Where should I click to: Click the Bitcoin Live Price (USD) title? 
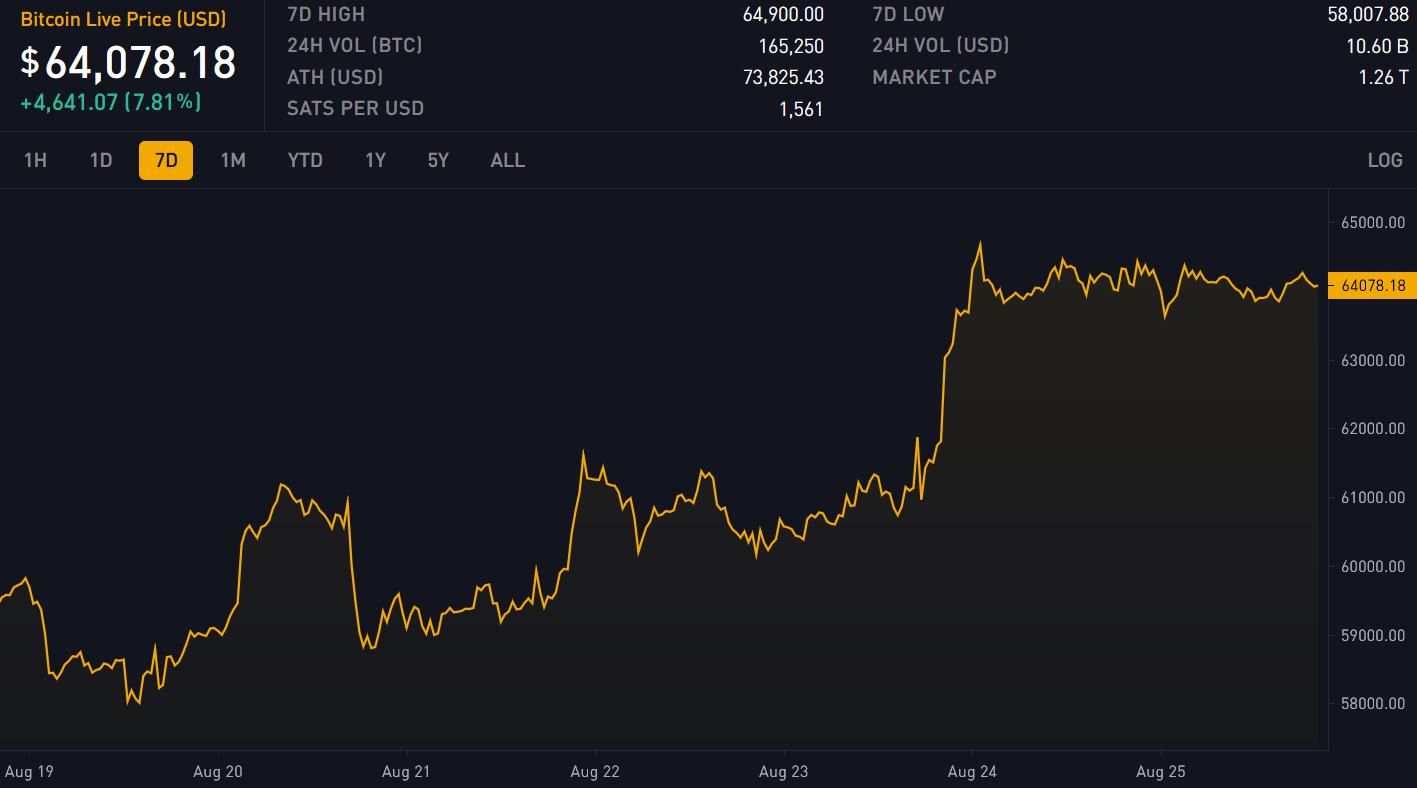[123, 19]
